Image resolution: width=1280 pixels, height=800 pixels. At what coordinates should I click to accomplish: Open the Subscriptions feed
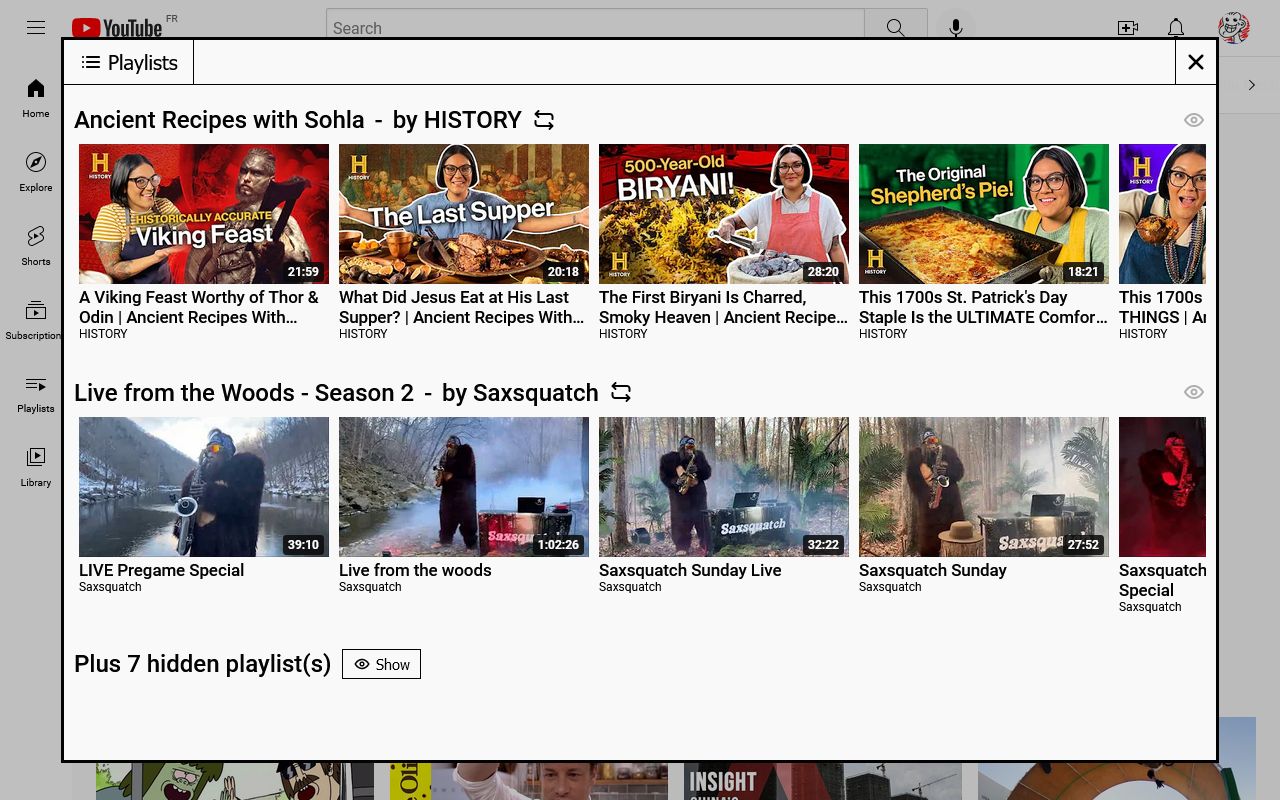click(35, 318)
